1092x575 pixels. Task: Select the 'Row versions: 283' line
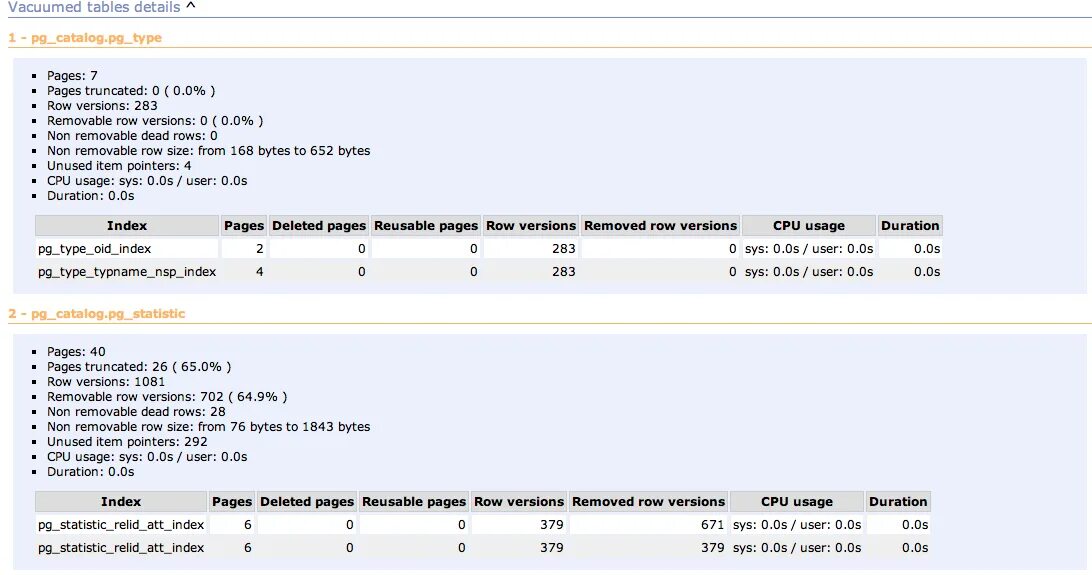102,105
